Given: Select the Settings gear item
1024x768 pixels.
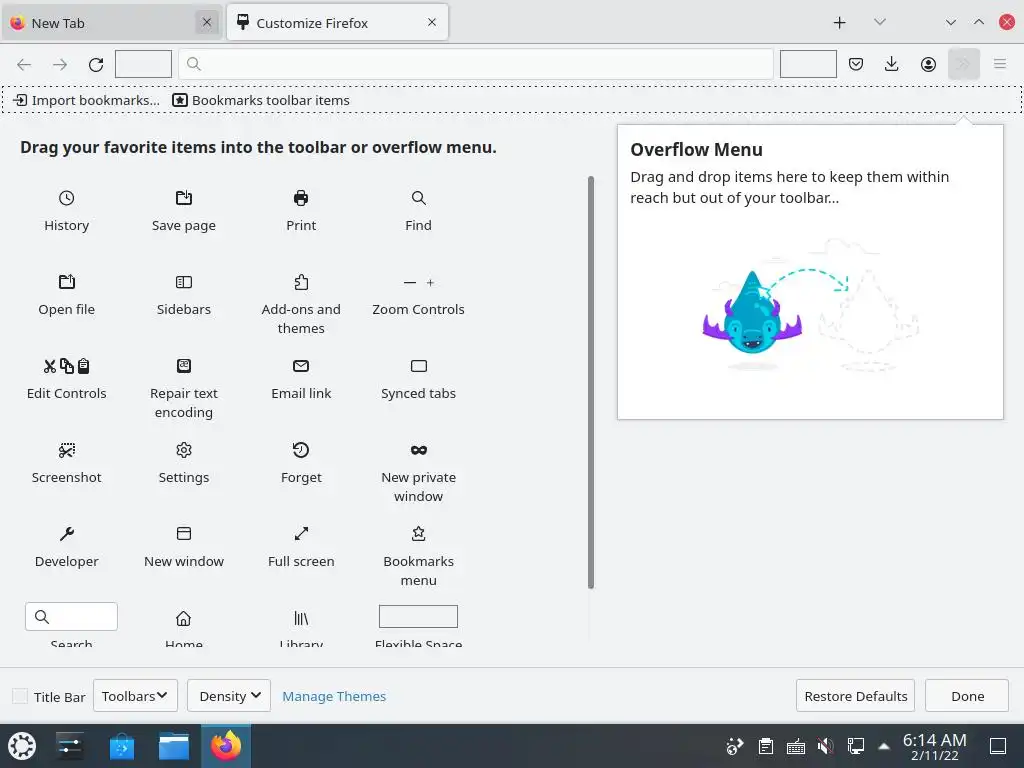Looking at the screenshot, I should [x=184, y=464].
